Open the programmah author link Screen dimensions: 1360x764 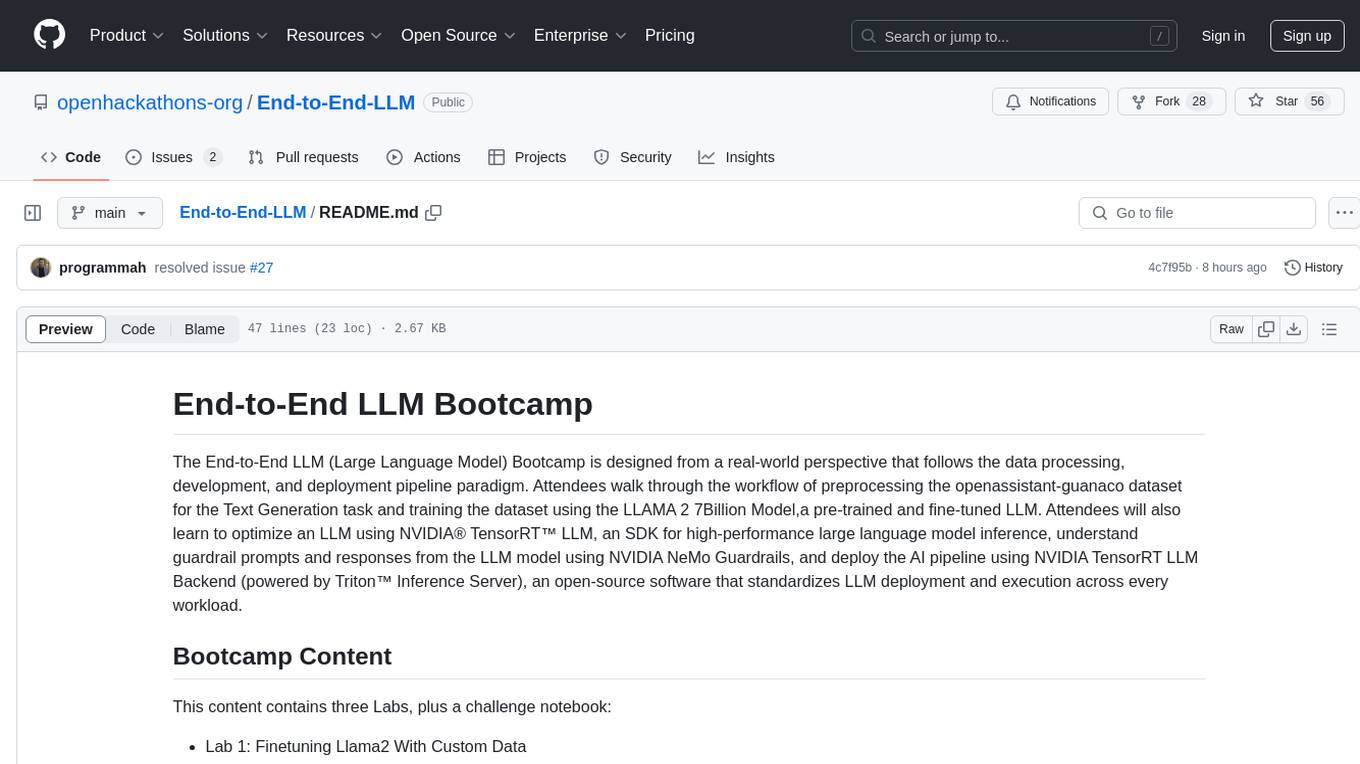(103, 267)
